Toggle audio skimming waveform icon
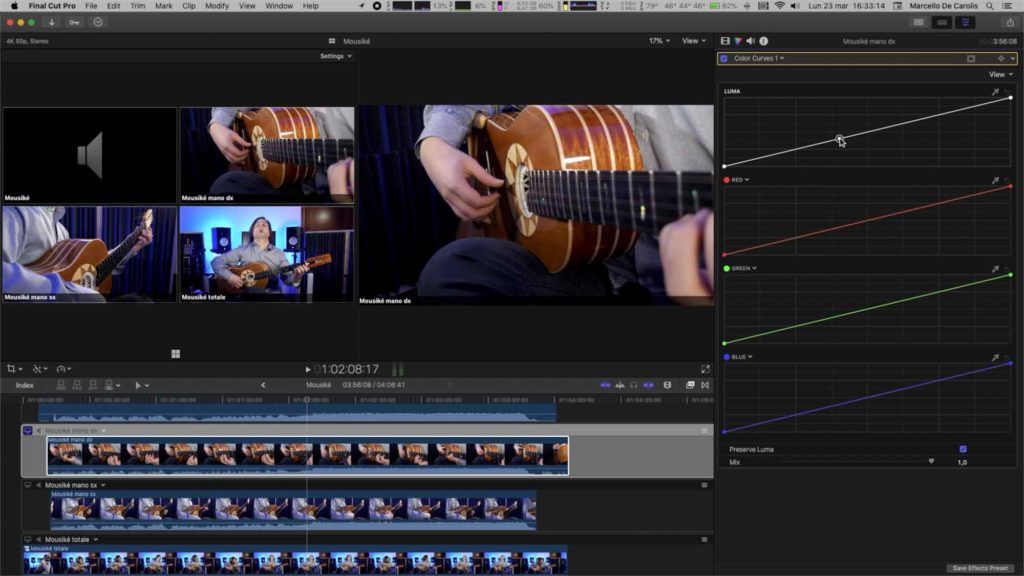 point(620,385)
